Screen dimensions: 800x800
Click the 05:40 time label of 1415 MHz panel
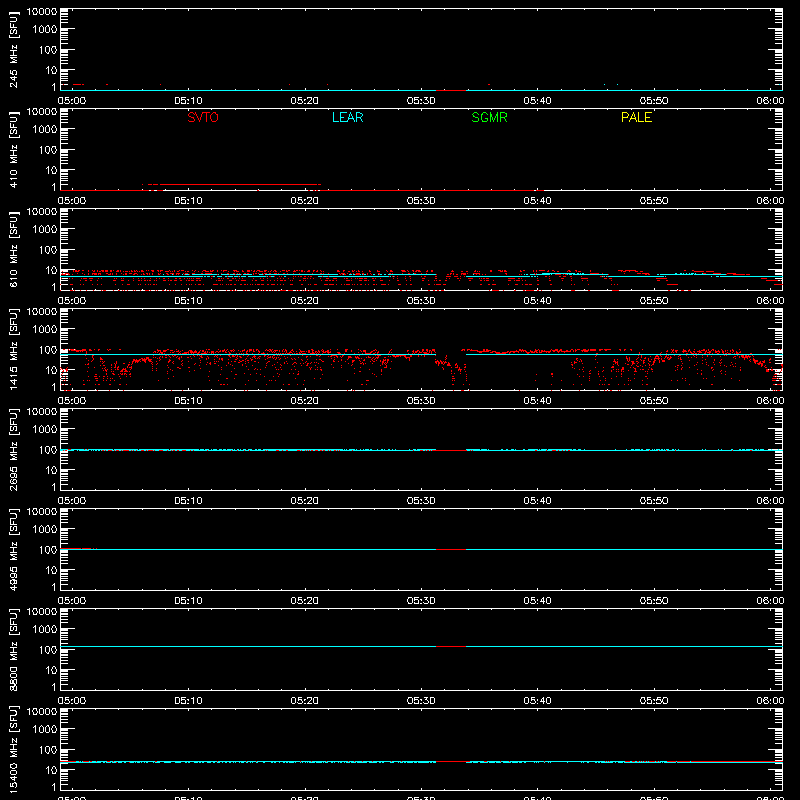click(x=537, y=401)
